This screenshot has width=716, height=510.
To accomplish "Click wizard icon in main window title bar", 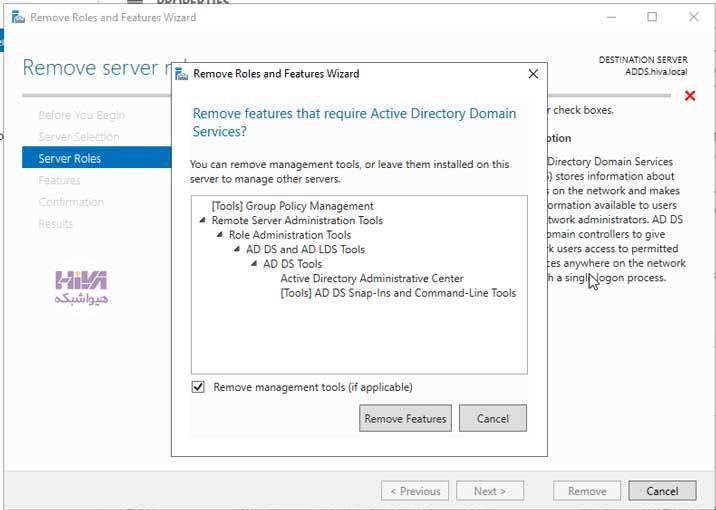I will (x=18, y=17).
